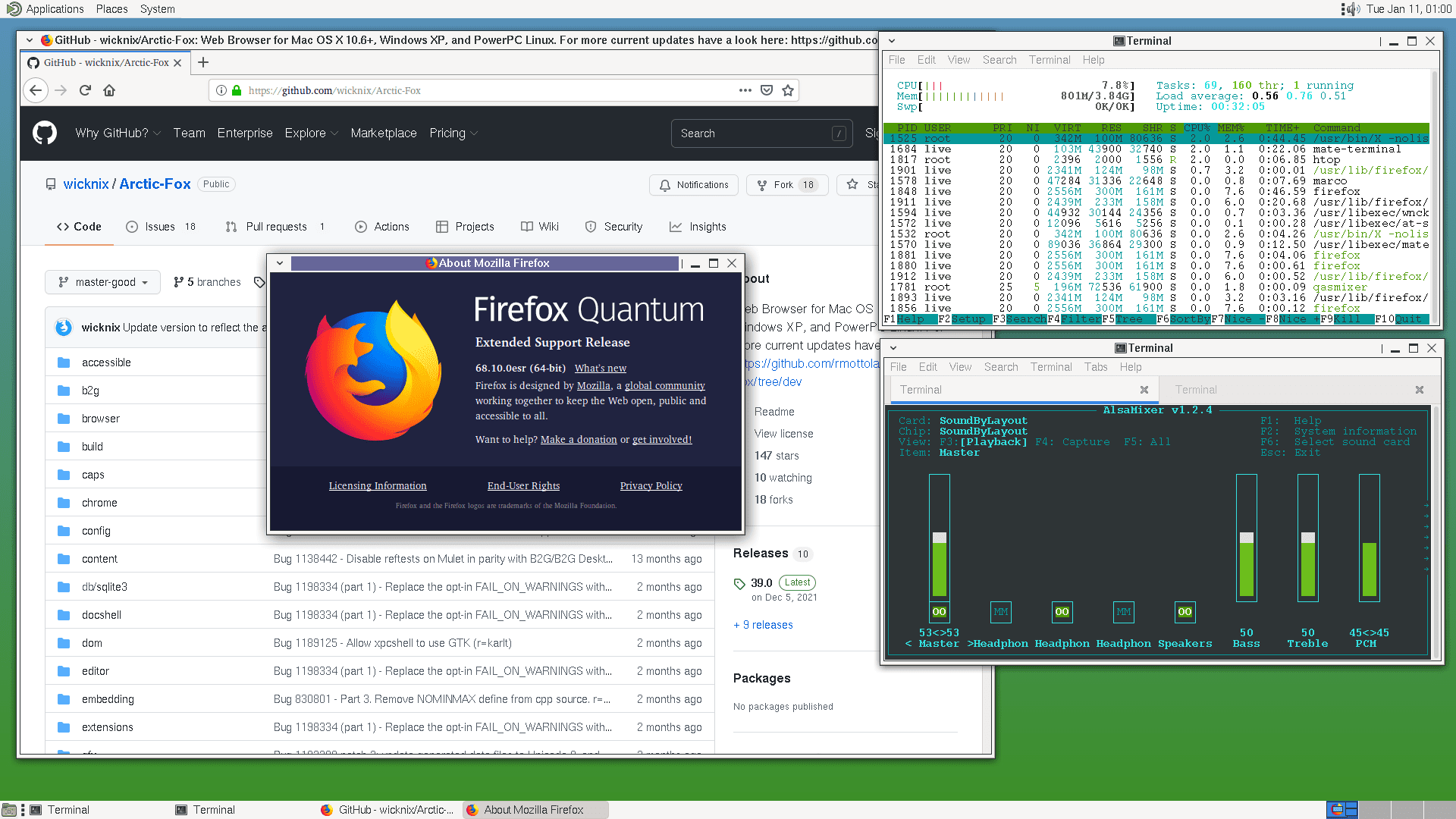The image size is (1456, 819).
Task: Open page actions three-dots menu in URL bar
Action: point(745,90)
